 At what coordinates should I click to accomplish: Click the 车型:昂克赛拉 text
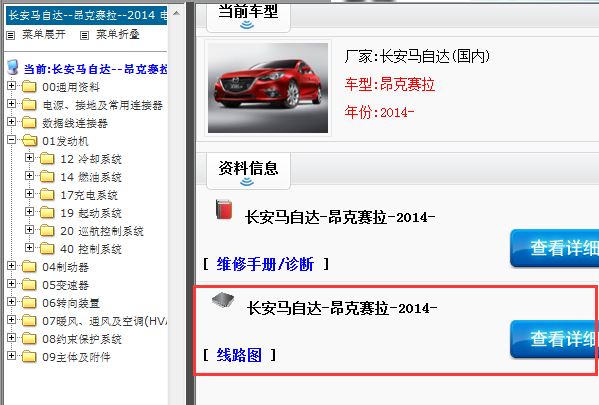click(390, 84)
